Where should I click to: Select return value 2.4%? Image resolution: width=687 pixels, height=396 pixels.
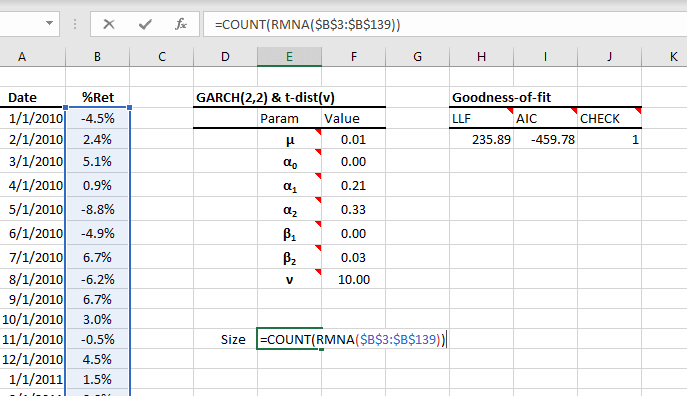pyautogui.click(x=97, y=139)
